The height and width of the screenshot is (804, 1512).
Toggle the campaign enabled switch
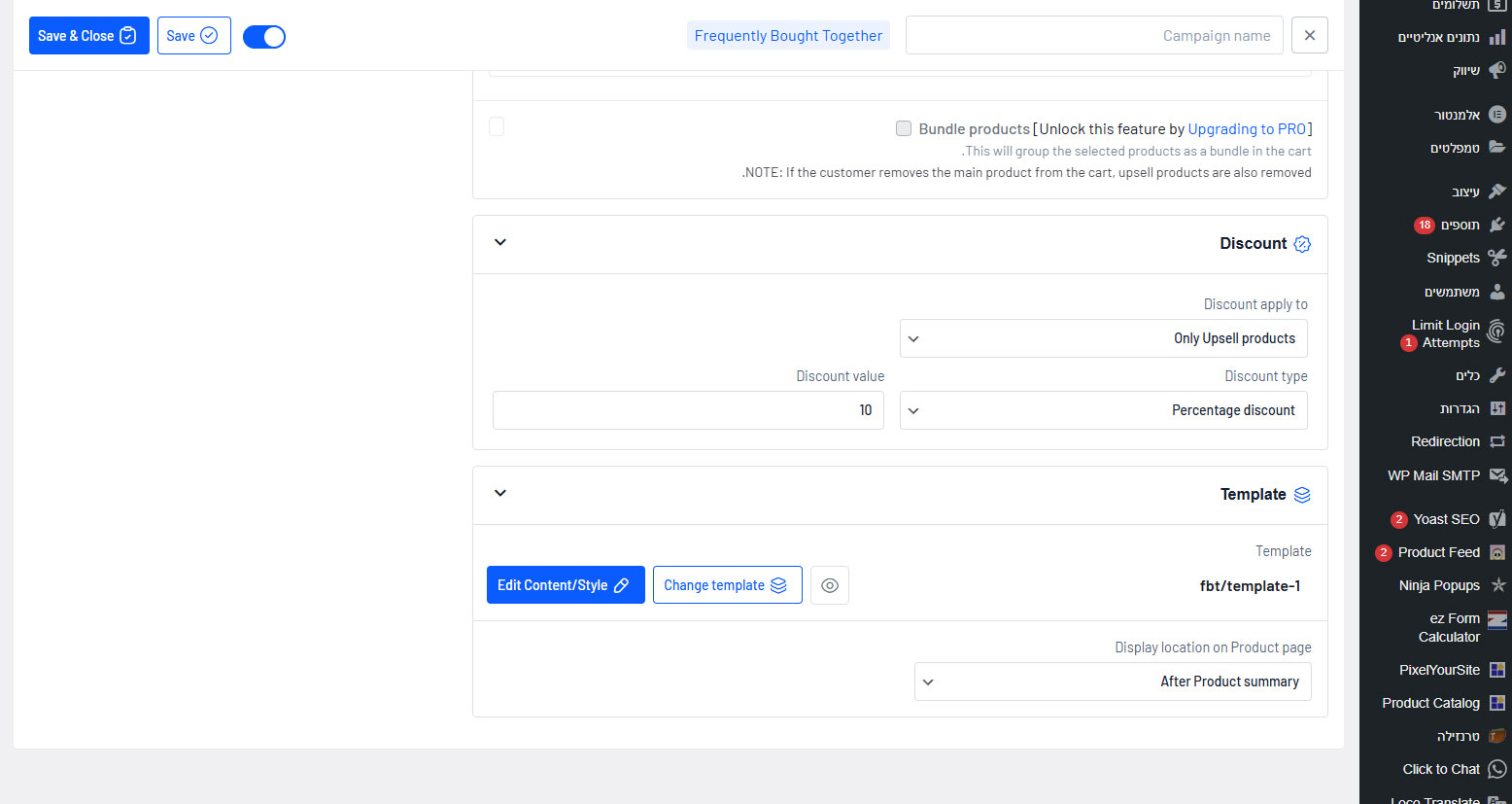pos(264,37)
